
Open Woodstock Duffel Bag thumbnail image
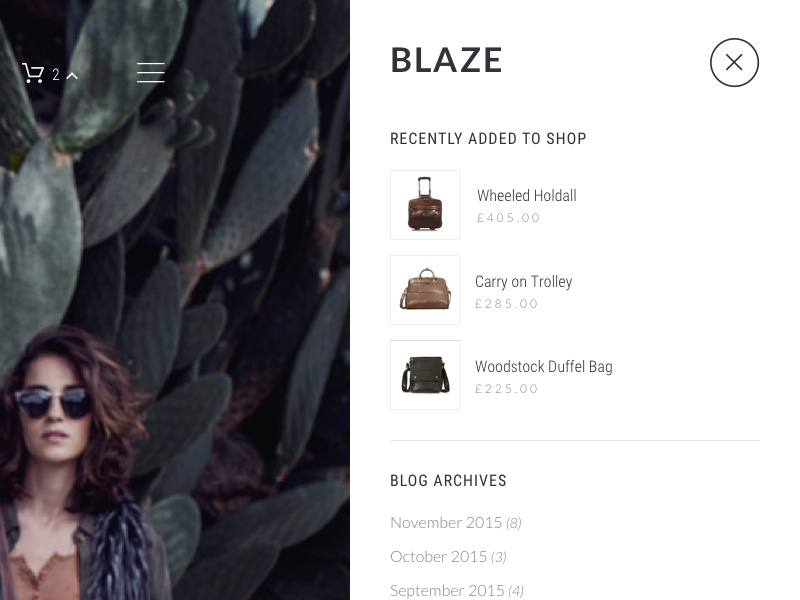coord(425,375)
